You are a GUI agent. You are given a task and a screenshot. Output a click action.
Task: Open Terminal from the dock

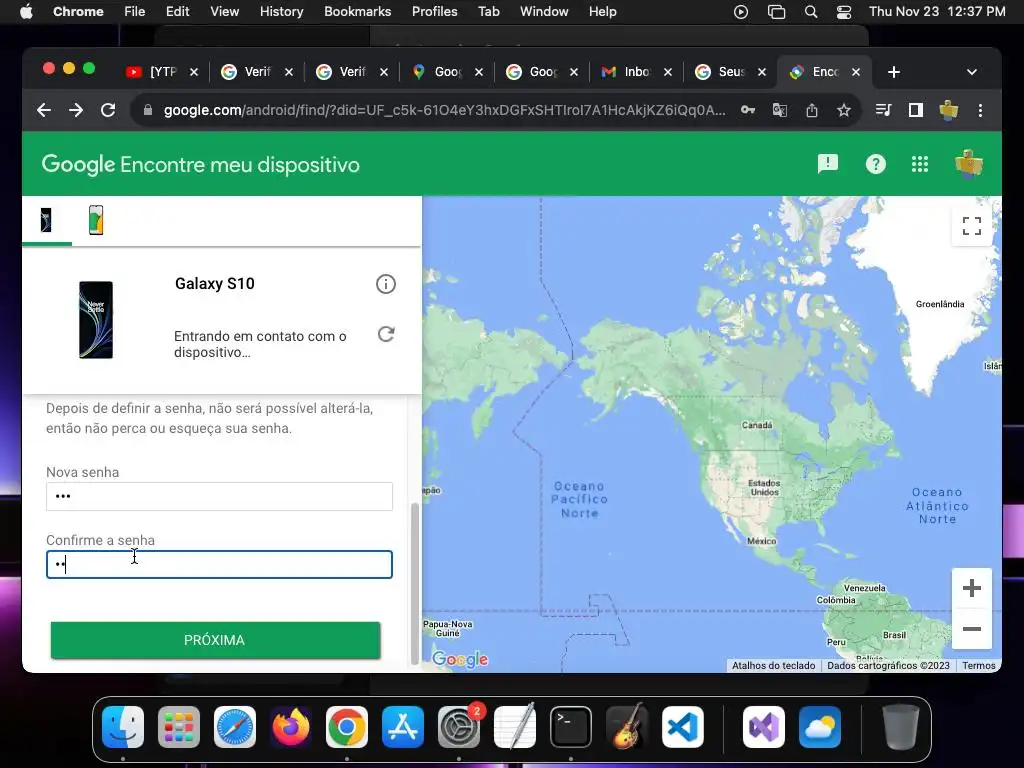pos(571,727)
